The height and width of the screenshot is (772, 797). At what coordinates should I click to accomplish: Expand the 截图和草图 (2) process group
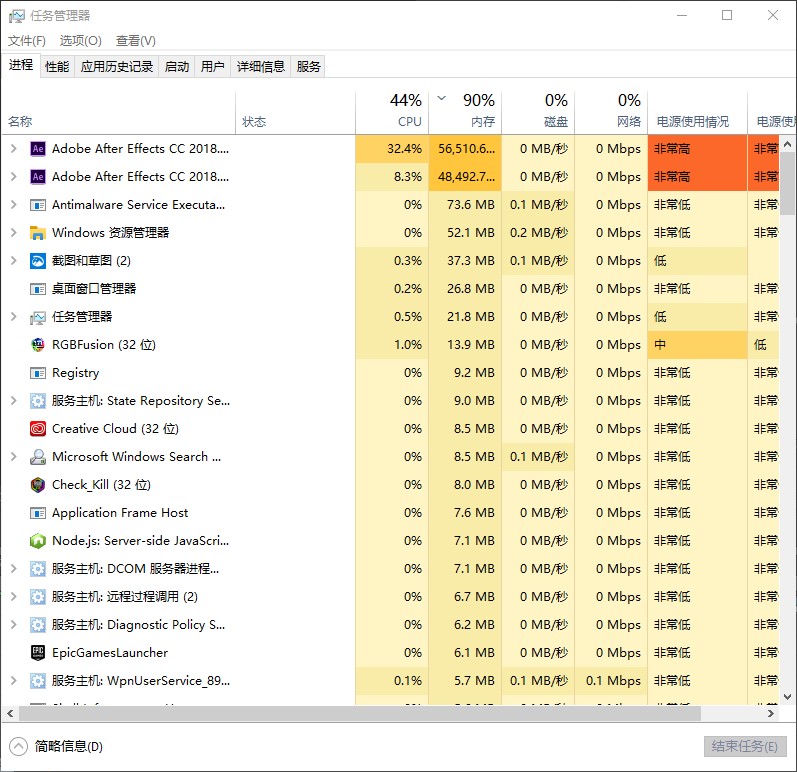14,260
